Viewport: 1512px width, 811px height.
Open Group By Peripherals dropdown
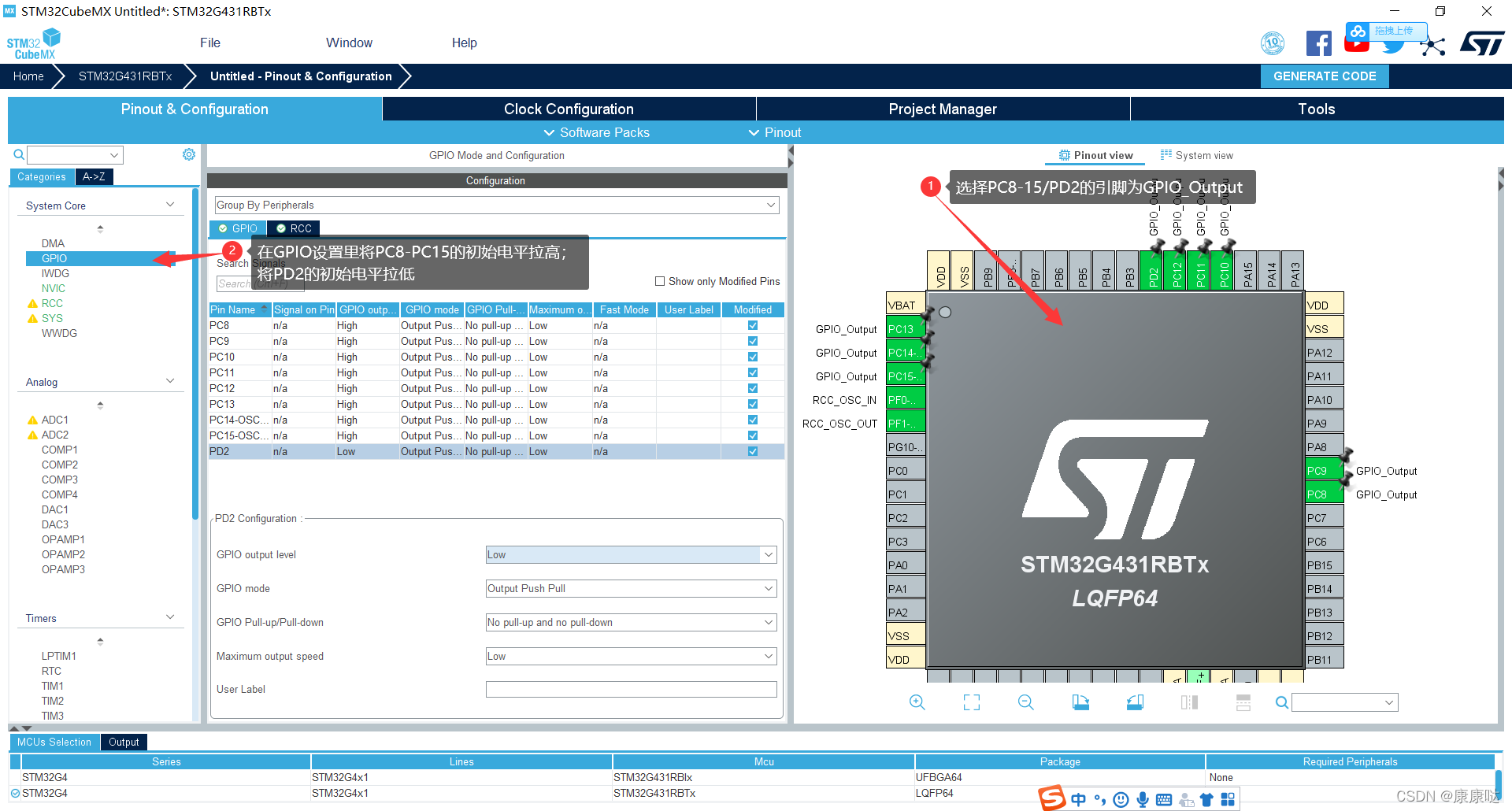pos(497,205)
